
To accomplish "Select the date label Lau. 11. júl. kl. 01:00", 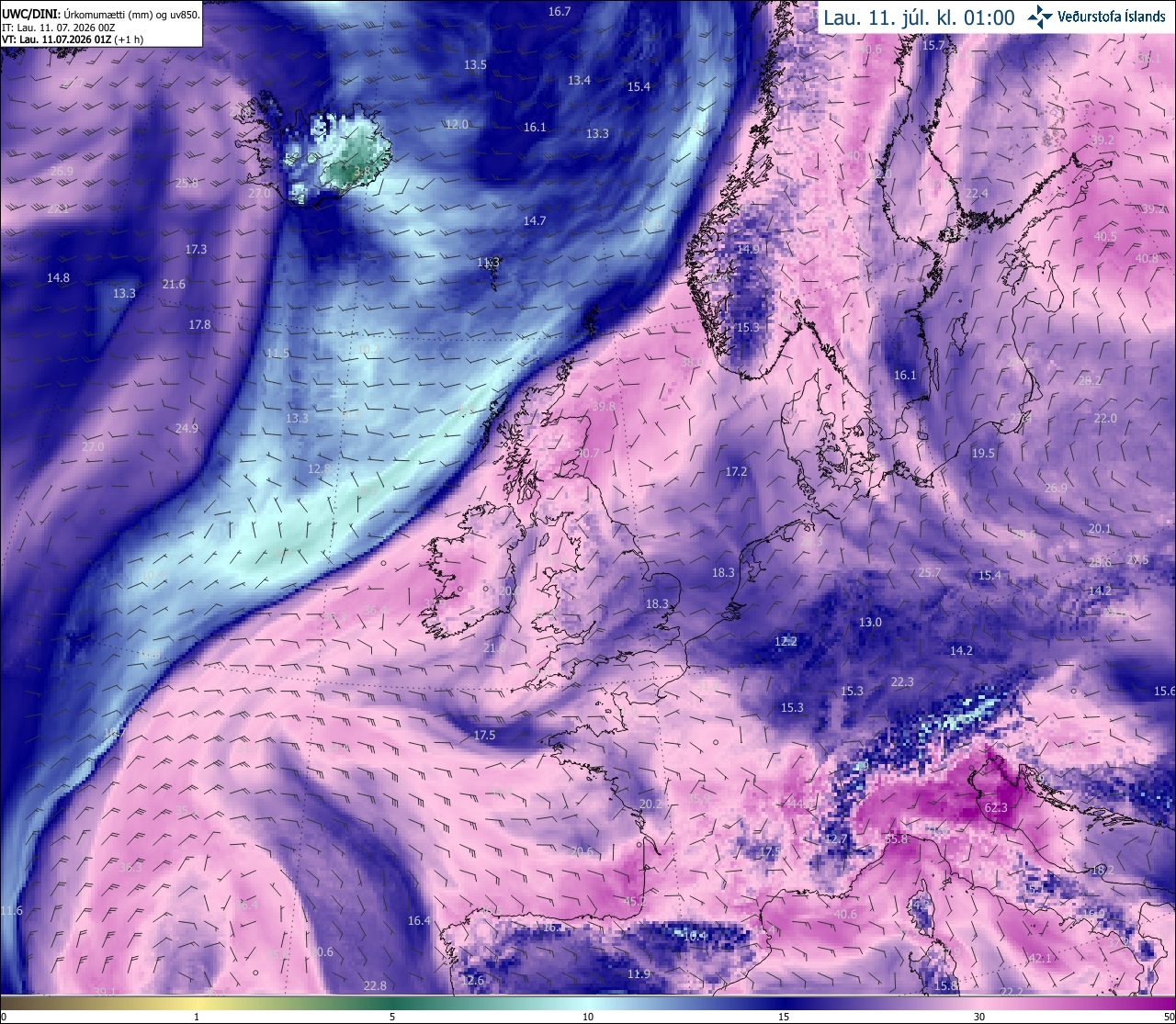I will coord(919,17).
